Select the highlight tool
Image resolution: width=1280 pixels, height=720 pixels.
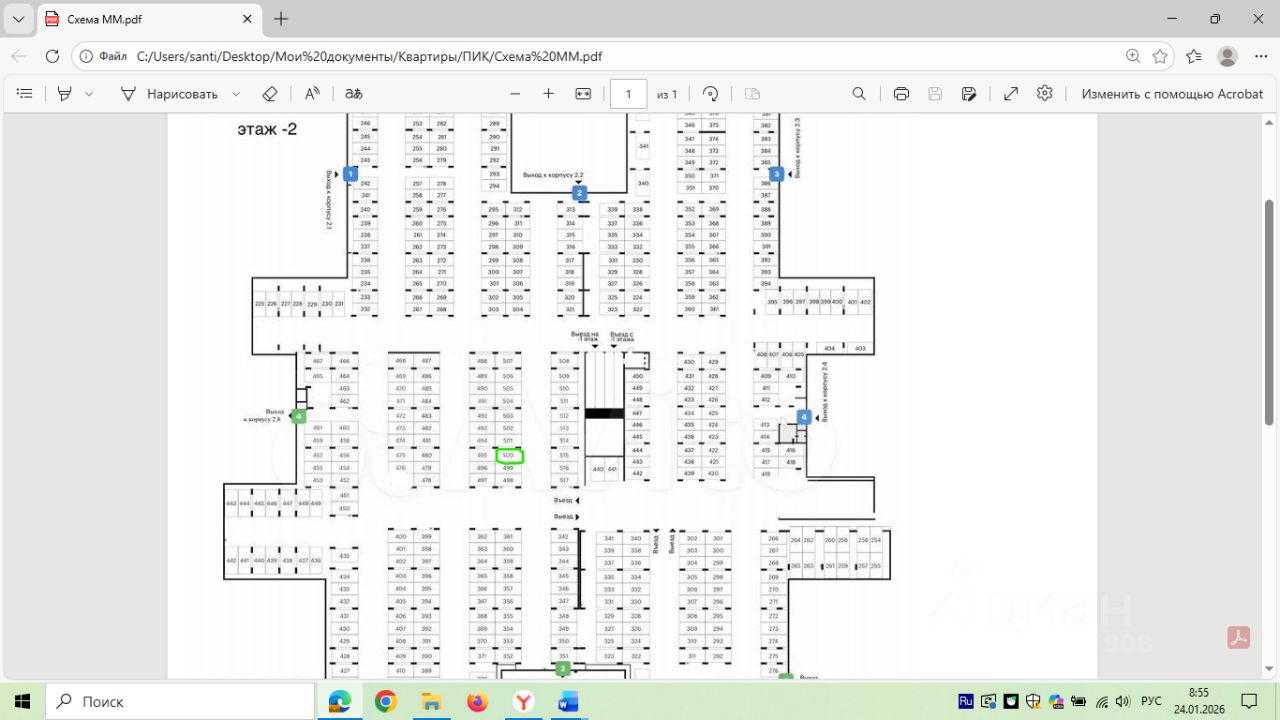pyautogui.click(x=65, y=93)
